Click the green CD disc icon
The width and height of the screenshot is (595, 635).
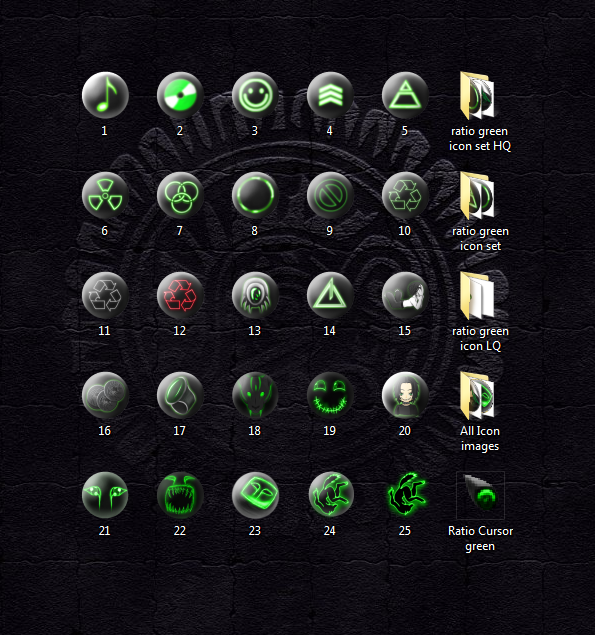[x=180, y=96]
